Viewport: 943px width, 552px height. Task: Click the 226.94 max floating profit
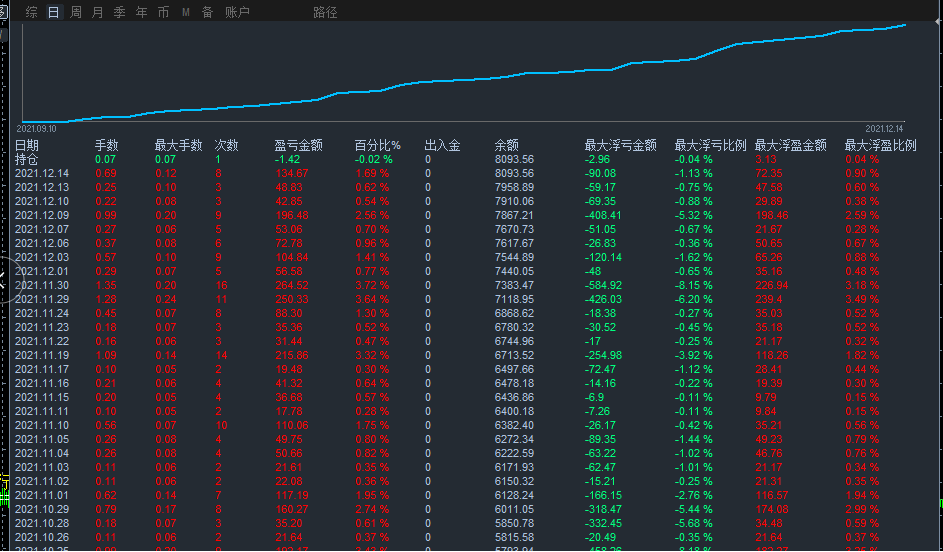click(772, 285)
